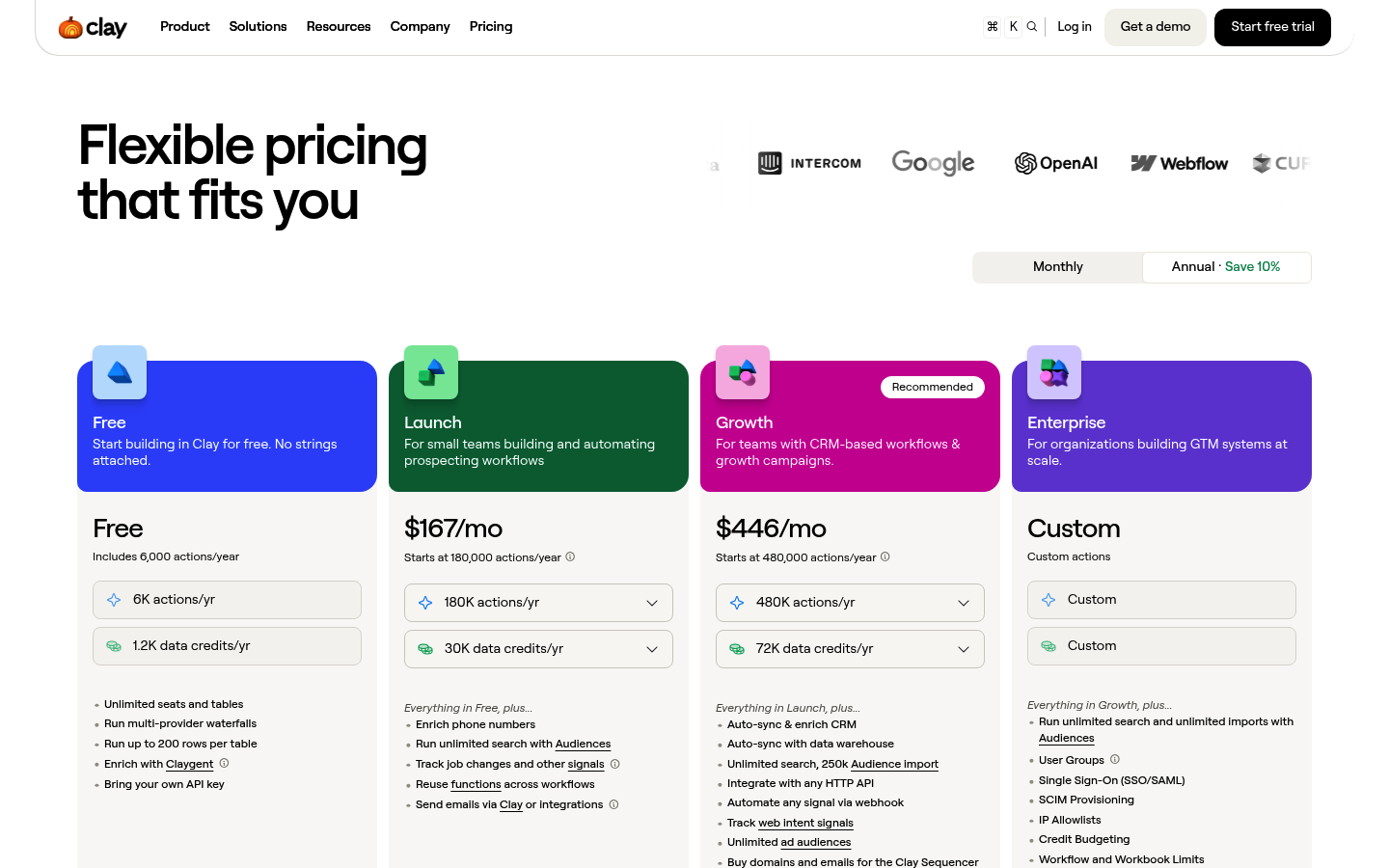Open the web intent signals link
Image resolution: width=1389 pixels, height=868 pixels.
pos(806,824)
